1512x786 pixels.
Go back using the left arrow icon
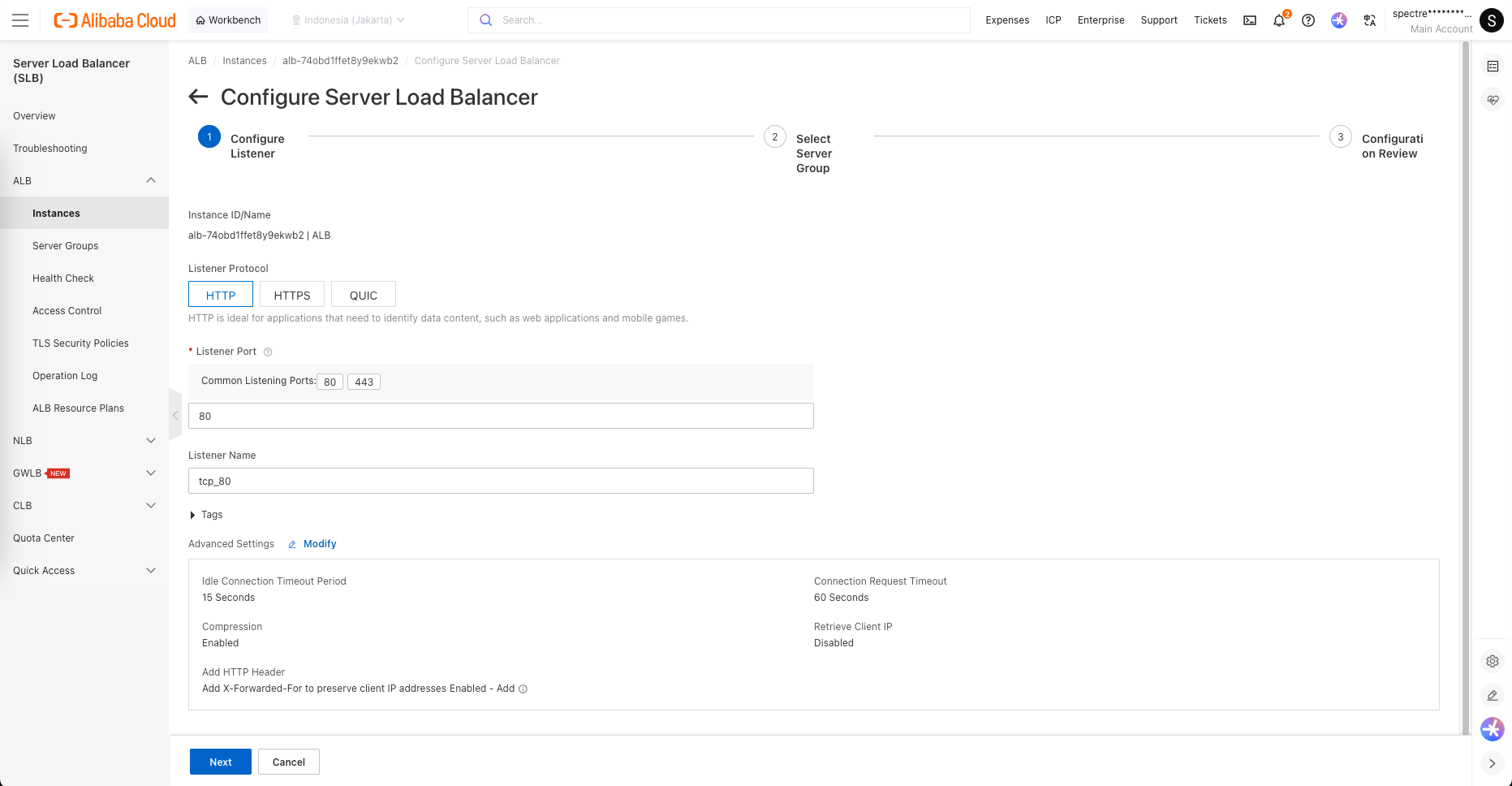coord(198,97)
